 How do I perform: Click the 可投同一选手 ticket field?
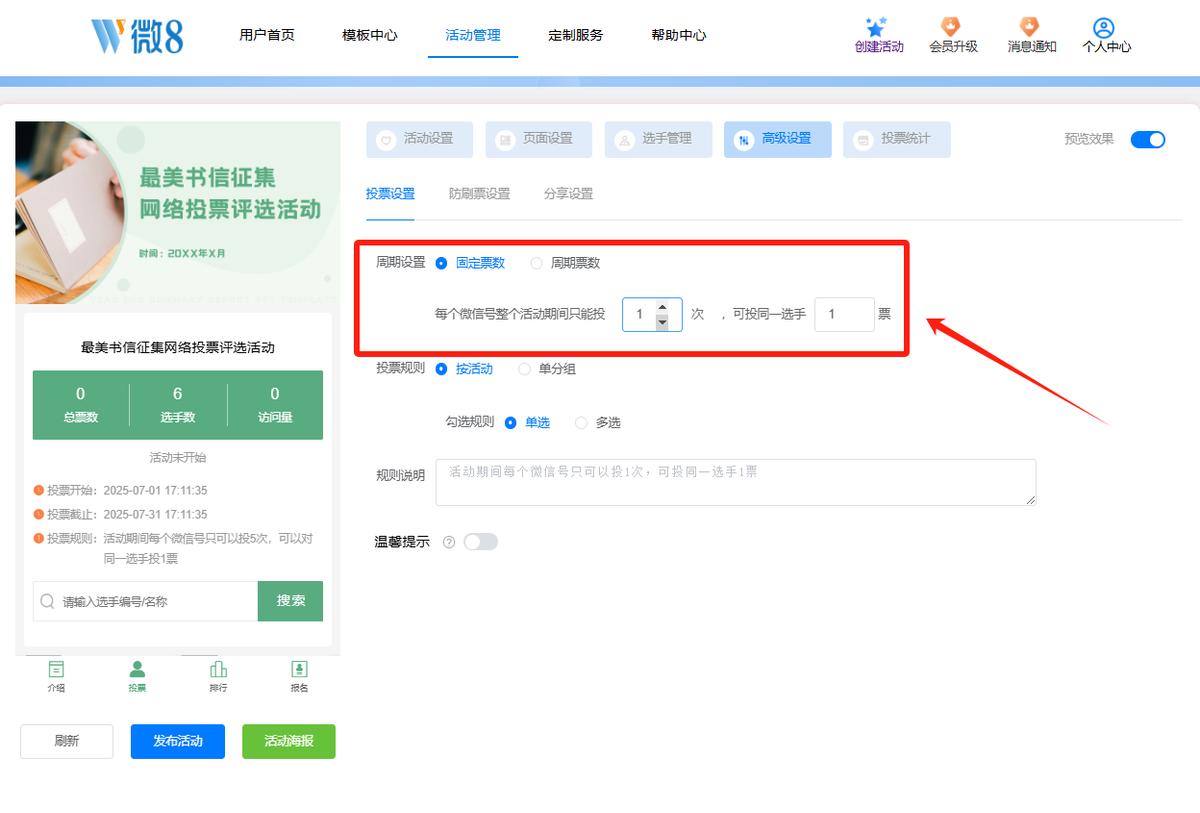click(x=845, y=314)
